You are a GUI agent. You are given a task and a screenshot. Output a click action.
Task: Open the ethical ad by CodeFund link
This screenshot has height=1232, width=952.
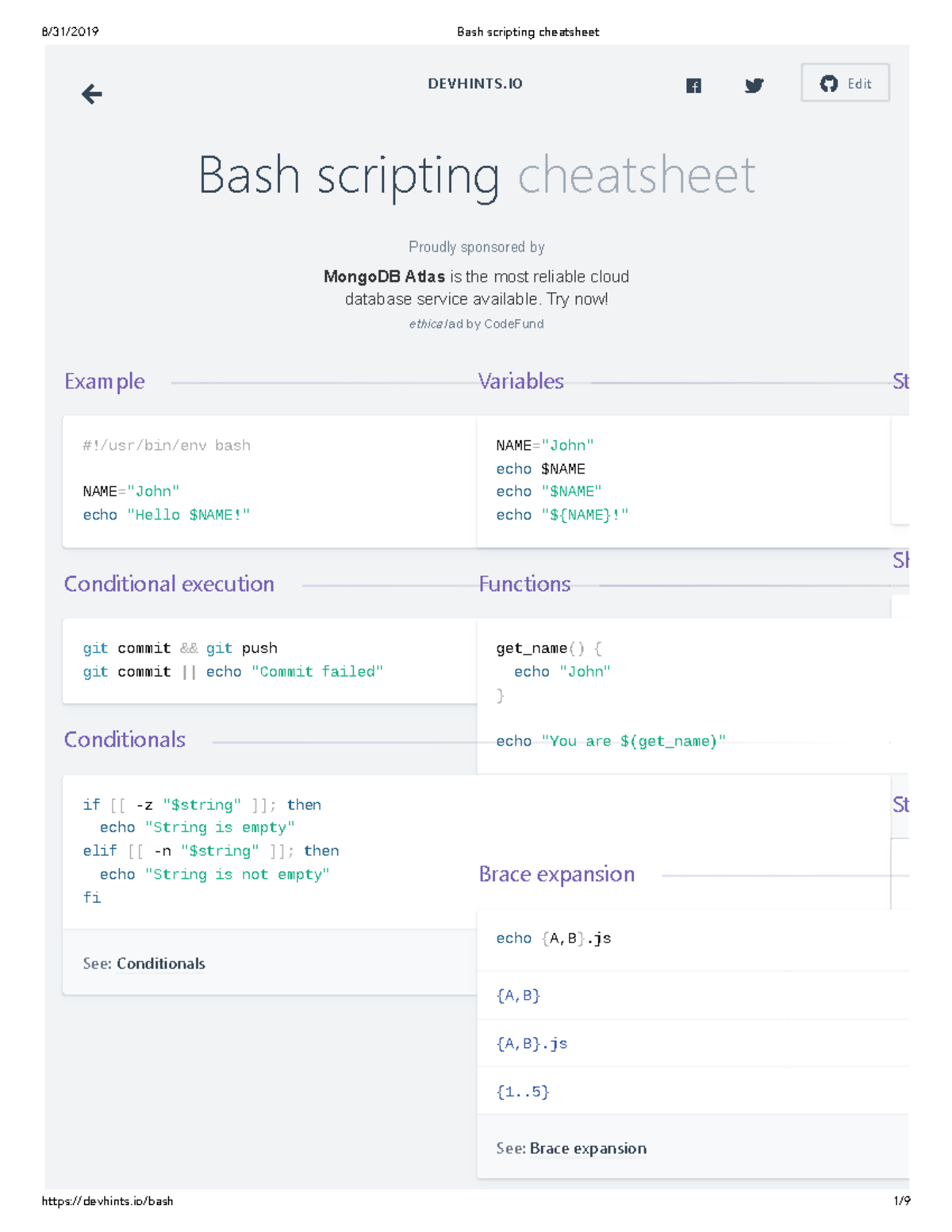pos(476,324)
